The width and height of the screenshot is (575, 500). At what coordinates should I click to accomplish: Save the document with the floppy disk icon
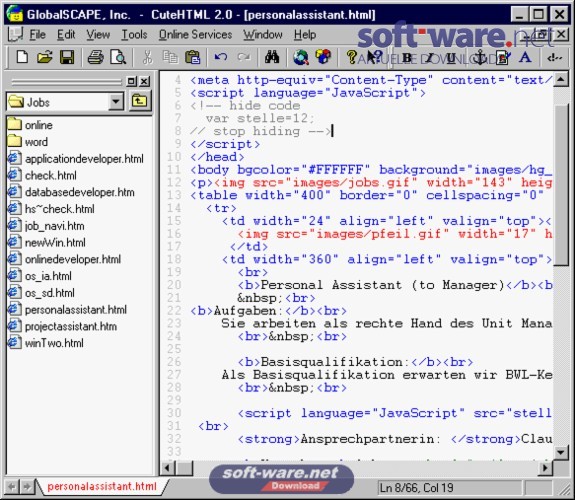(x=66, y=57)
